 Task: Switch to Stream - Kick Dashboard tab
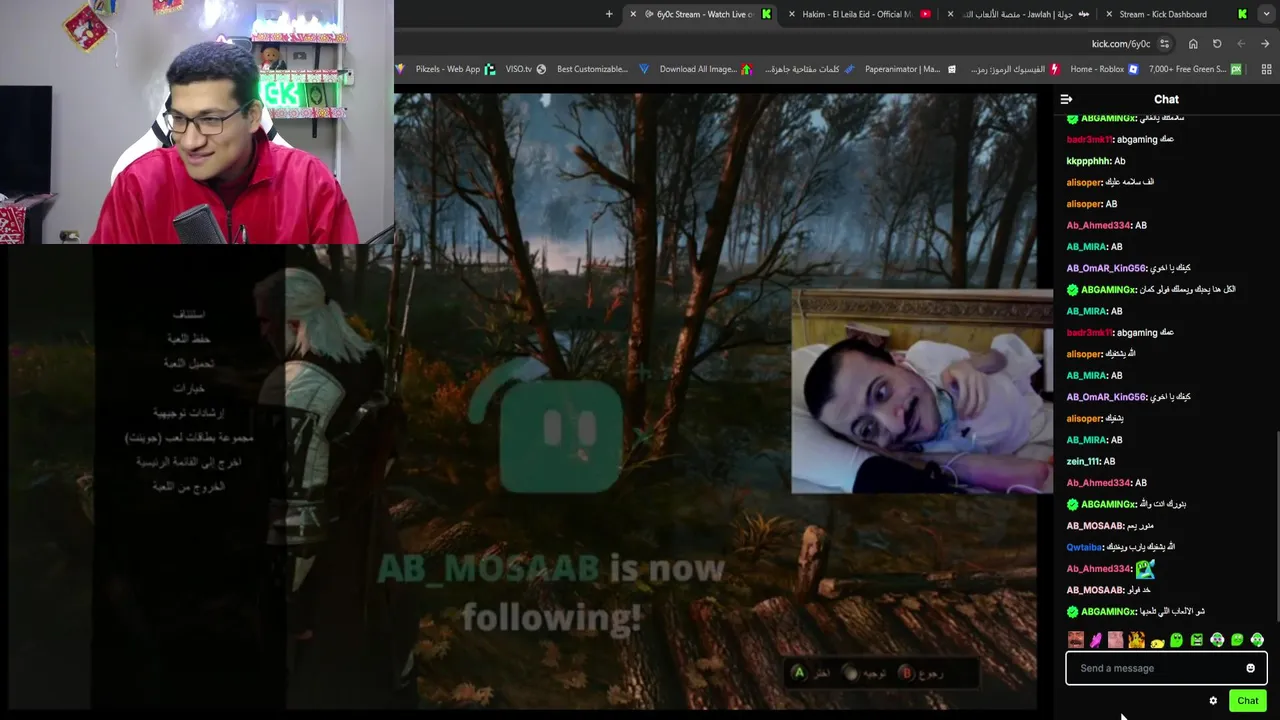coord(1178,14)
